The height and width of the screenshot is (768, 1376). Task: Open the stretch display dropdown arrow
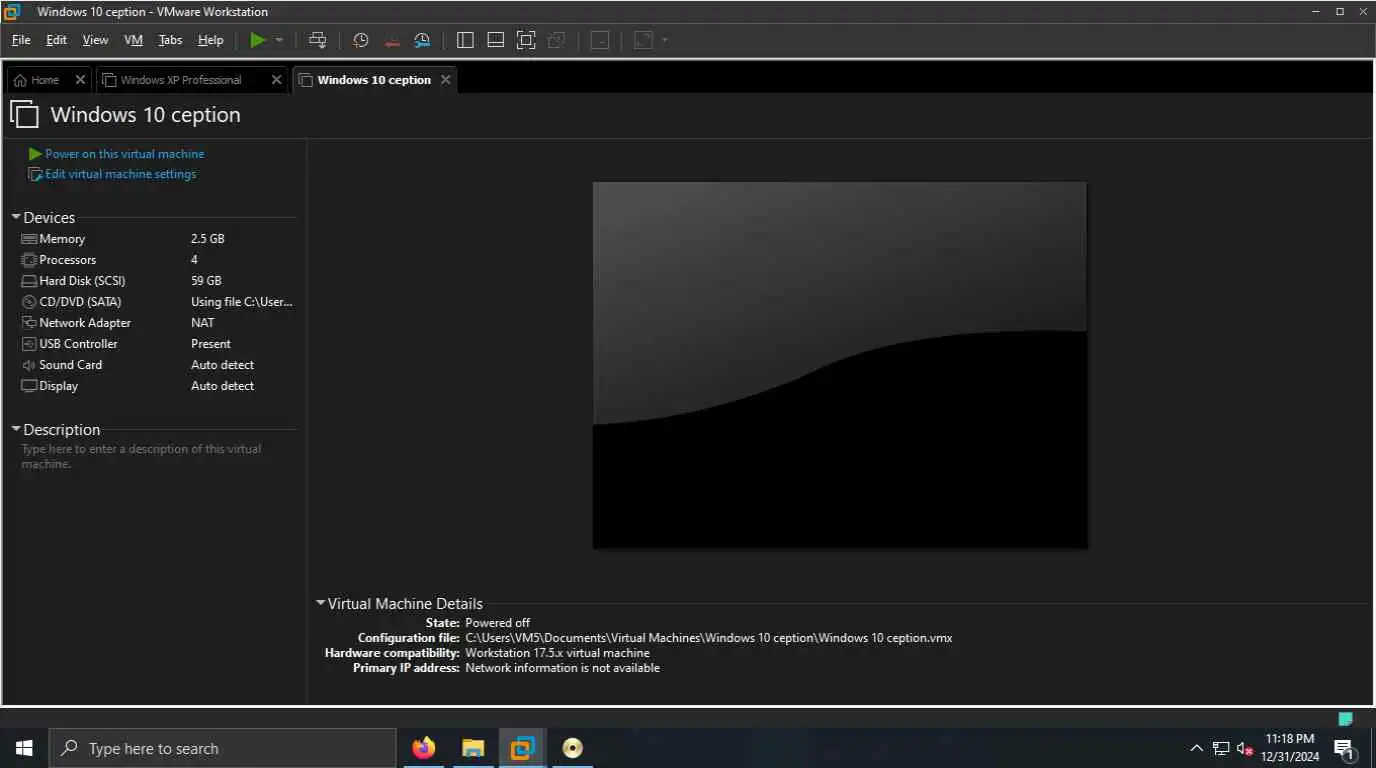coord(665,40)
